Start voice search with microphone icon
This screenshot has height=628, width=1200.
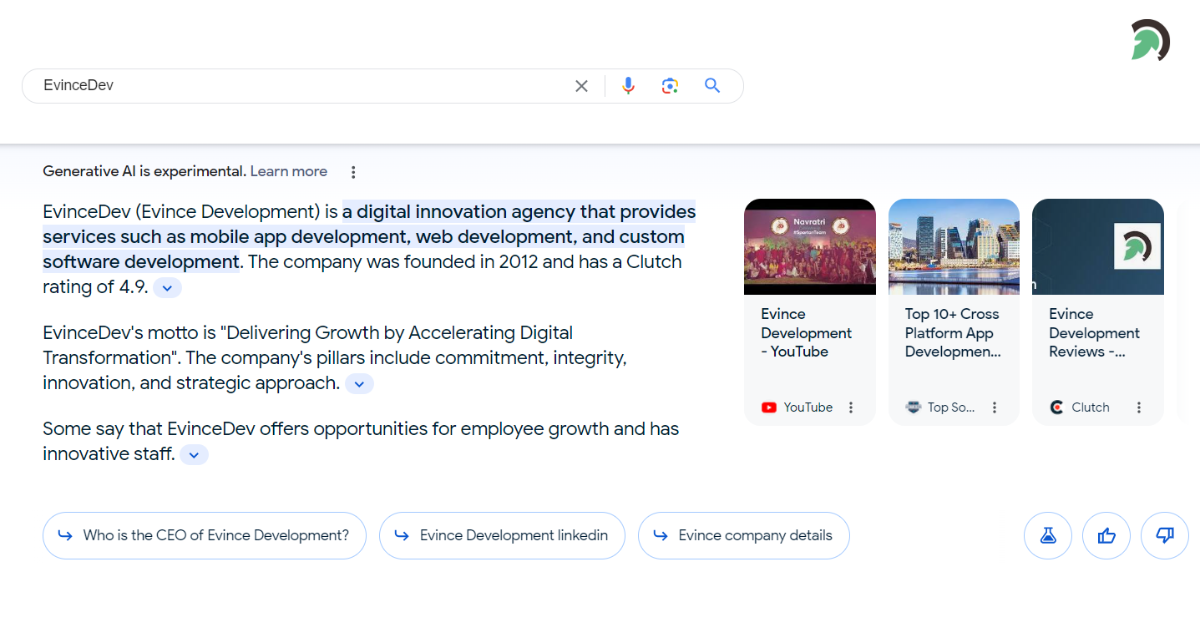point(628,86)
